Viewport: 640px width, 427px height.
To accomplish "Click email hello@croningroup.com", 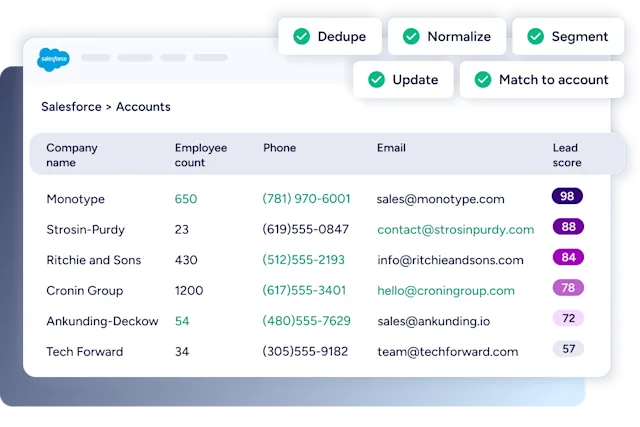I will click(446, 291).
